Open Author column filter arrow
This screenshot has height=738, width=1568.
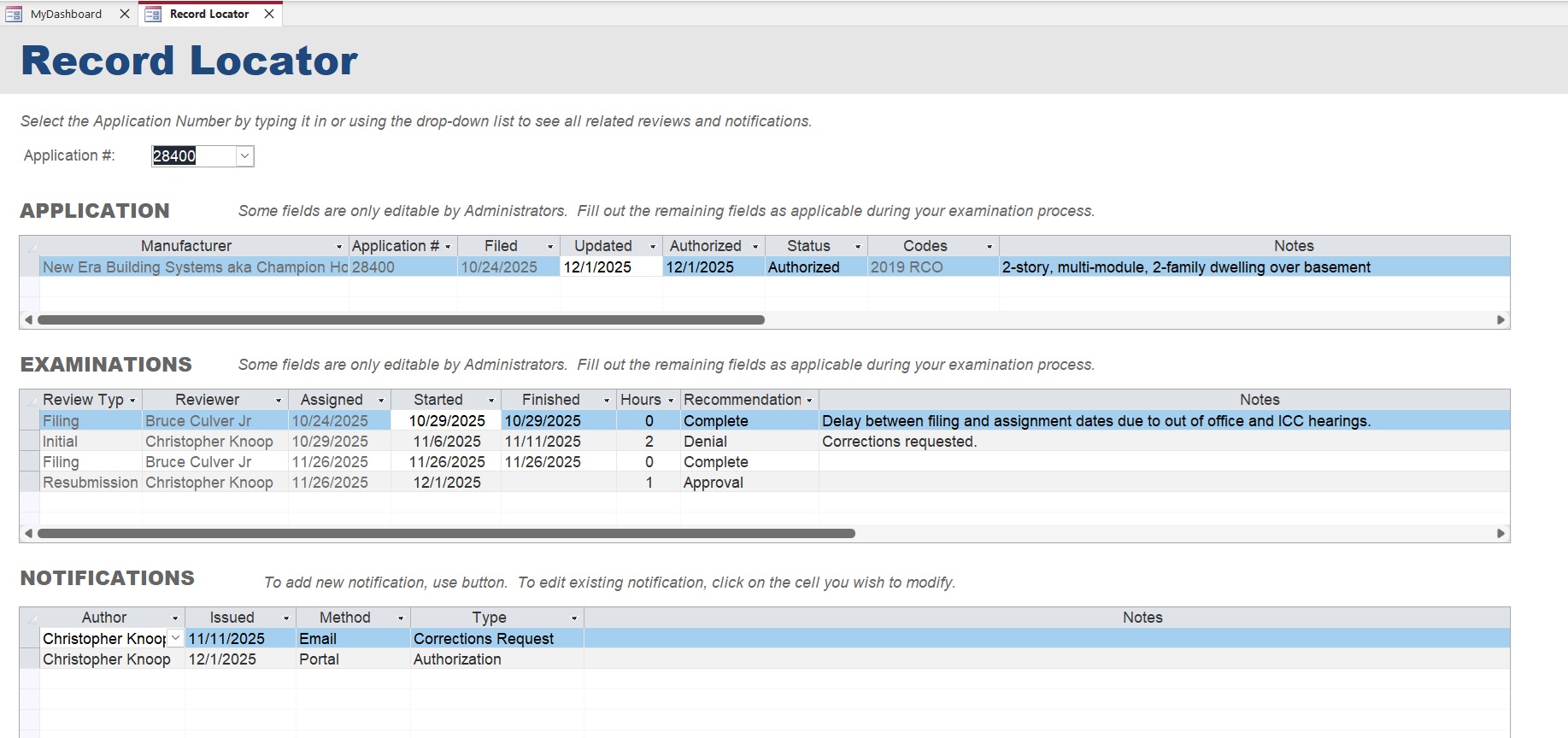click(175, 618)
